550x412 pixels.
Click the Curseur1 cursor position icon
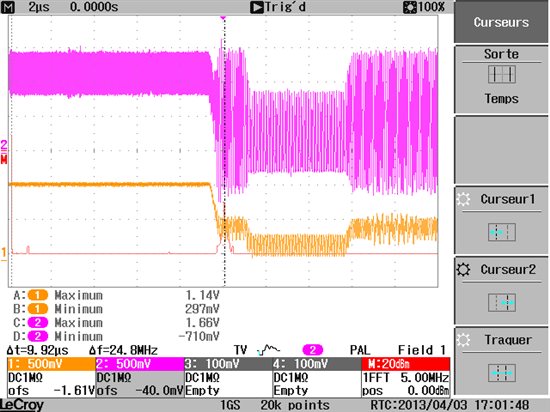[x=502, y=232]
